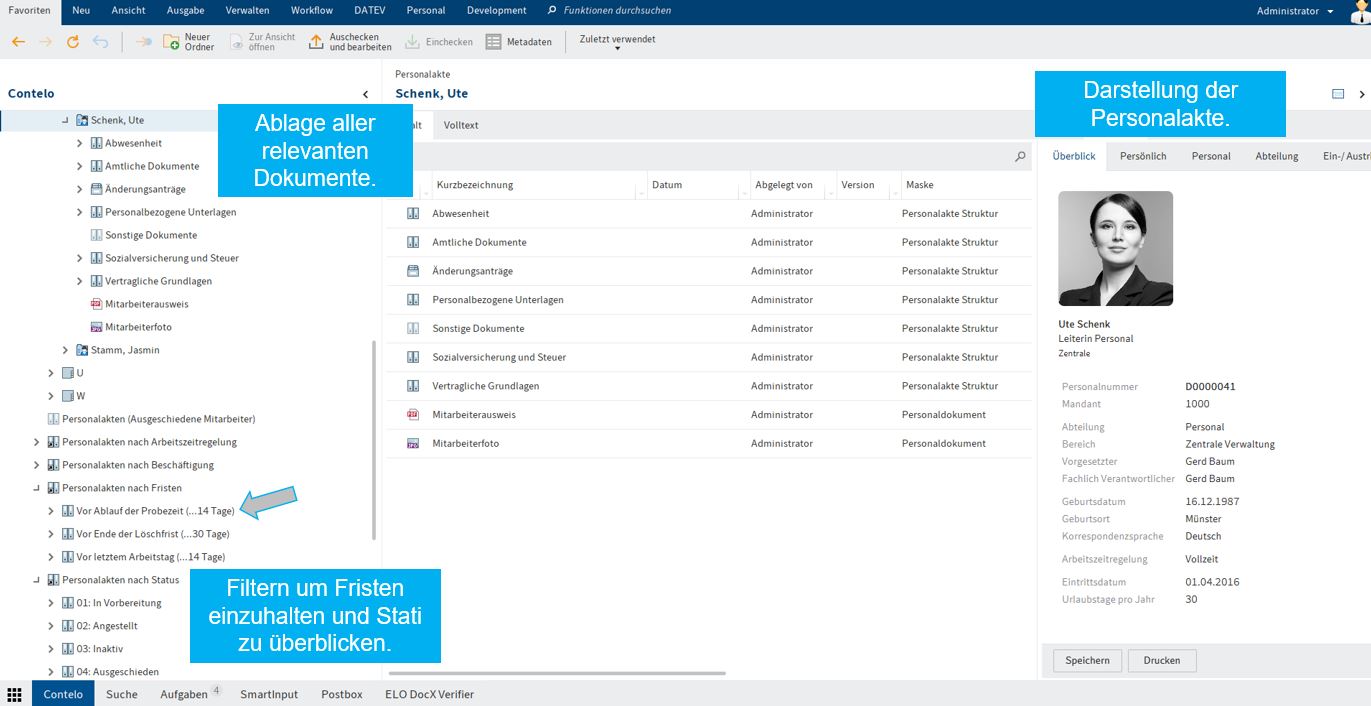Screen dimensions: 1371x706
Task: Click the Schenk, Ute personnel file icon
Action: (x=82, y=120)
